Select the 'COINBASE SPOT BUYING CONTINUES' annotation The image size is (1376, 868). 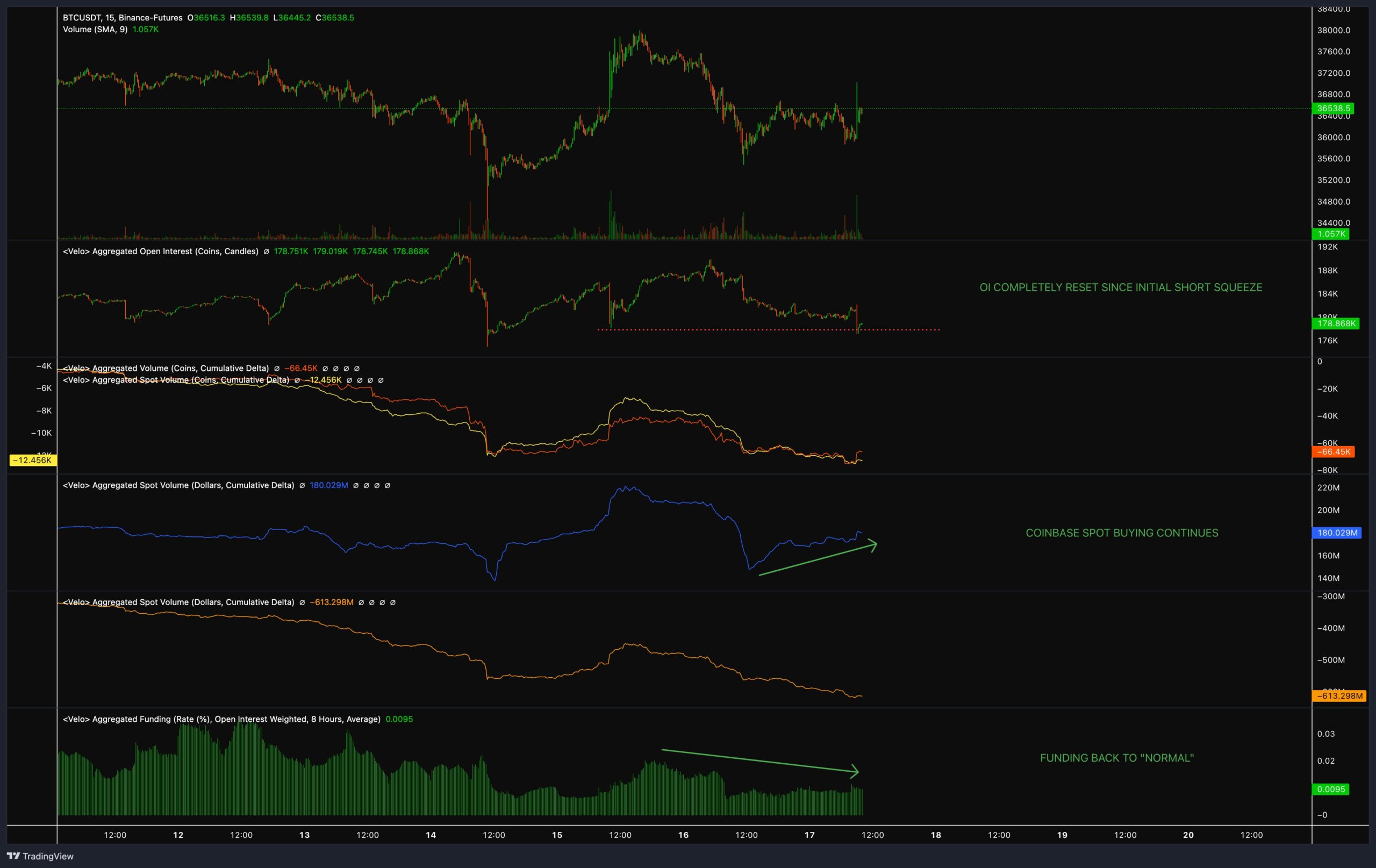[x=1122, y=533]
